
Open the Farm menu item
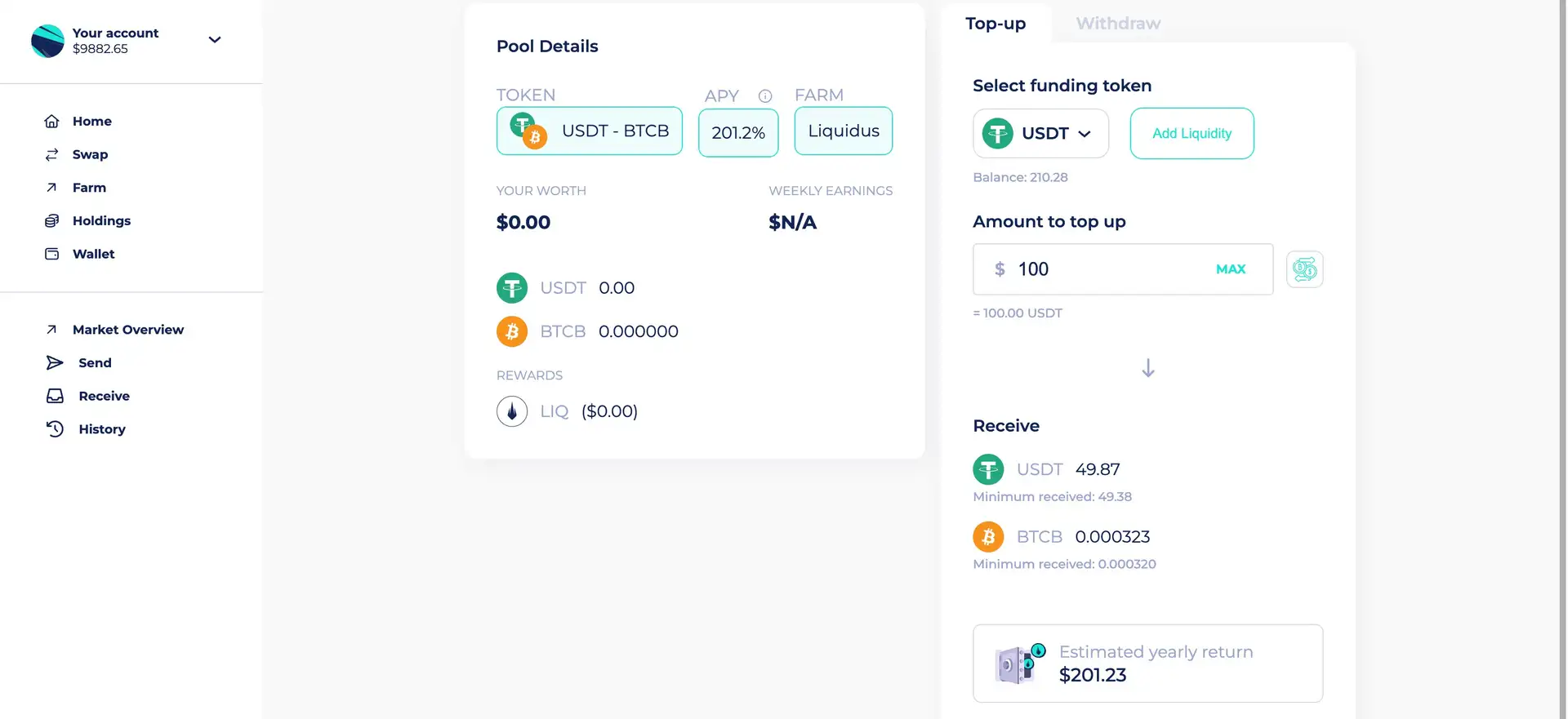coord(89,188)
